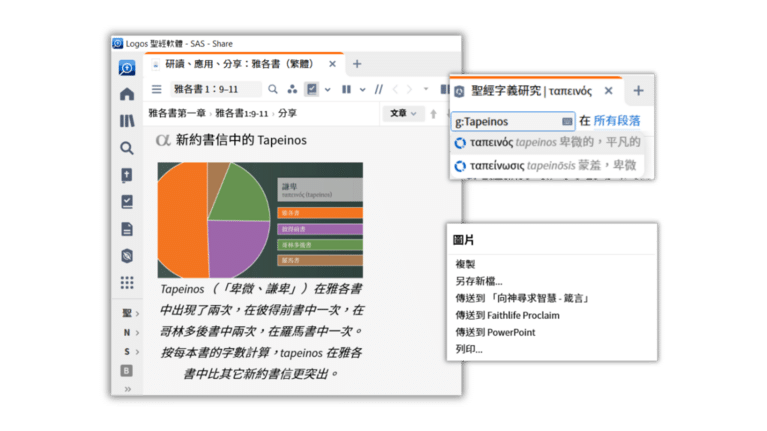Select 複製 in the 圖片 menu
The image size is (767, 431).
pyautogui.click(x=465, y=264)
